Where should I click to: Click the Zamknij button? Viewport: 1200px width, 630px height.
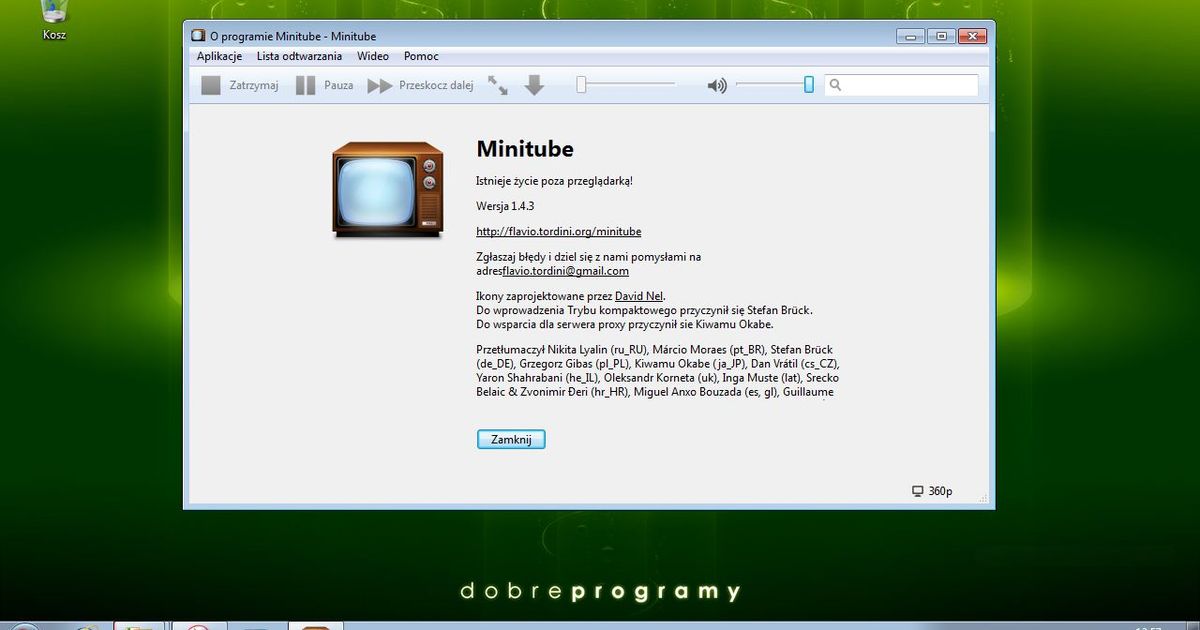(511, 440)
